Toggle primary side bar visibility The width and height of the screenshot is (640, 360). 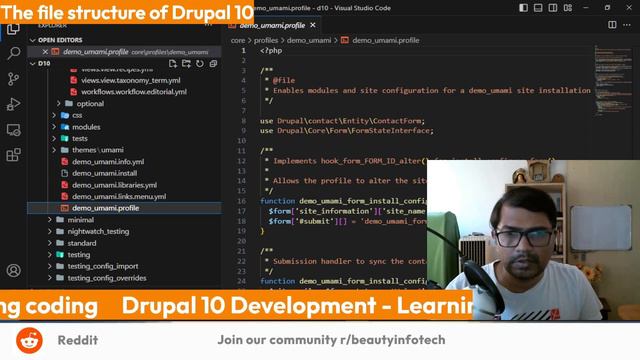pyautogui.click(x=523, y=8)
